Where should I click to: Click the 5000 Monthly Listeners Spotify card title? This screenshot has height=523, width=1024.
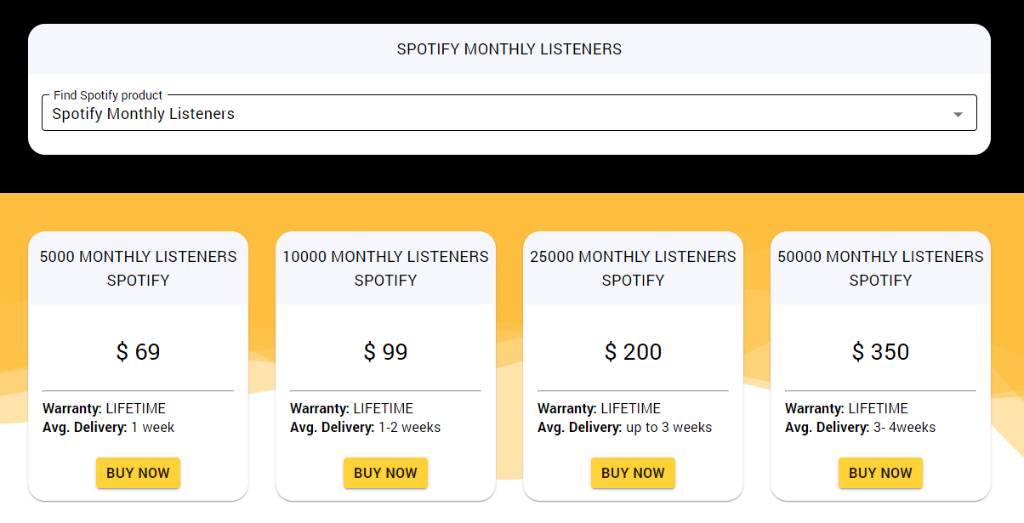pyautogui.click(x=138, y=268)
